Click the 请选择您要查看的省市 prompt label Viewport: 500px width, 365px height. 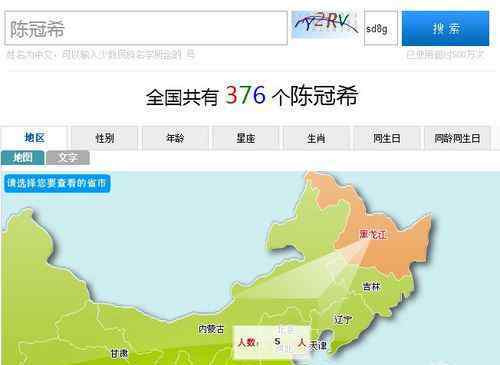(57, 183)
